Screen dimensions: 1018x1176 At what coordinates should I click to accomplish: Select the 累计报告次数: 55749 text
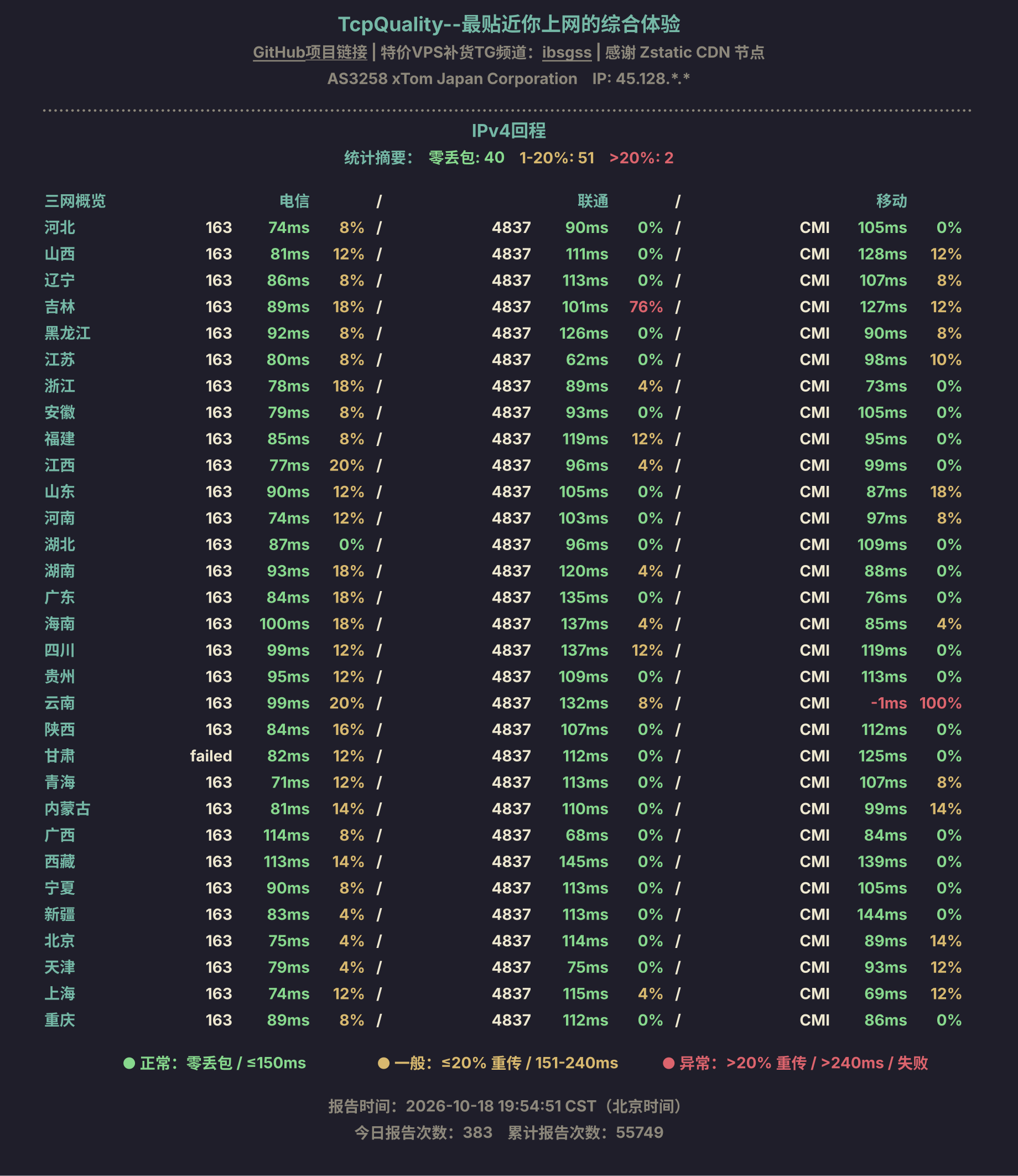(585, 1132)
